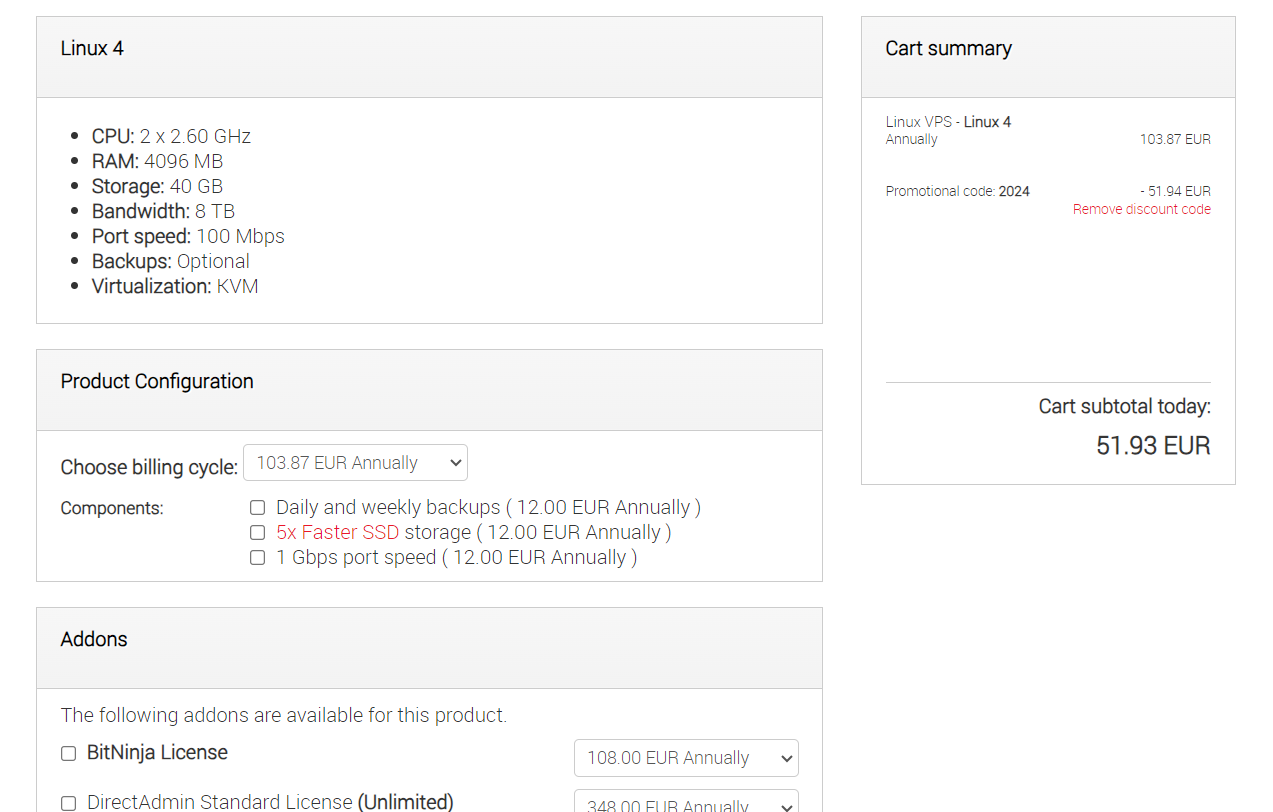1273x812 pixels.
Task: Click the Choose billing cycle label
Action: (x=149, y=467)
